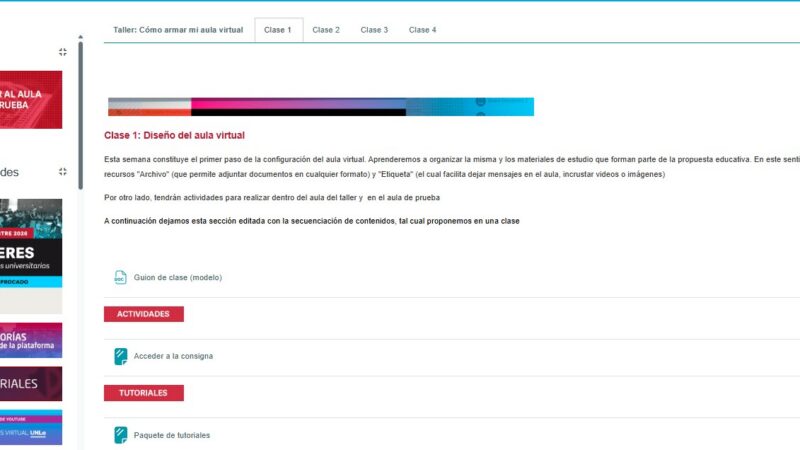Viewport: 800px width, 450px height.
Task: Open the 'Paquete de tutoriales' link
Action: (172, 435)
